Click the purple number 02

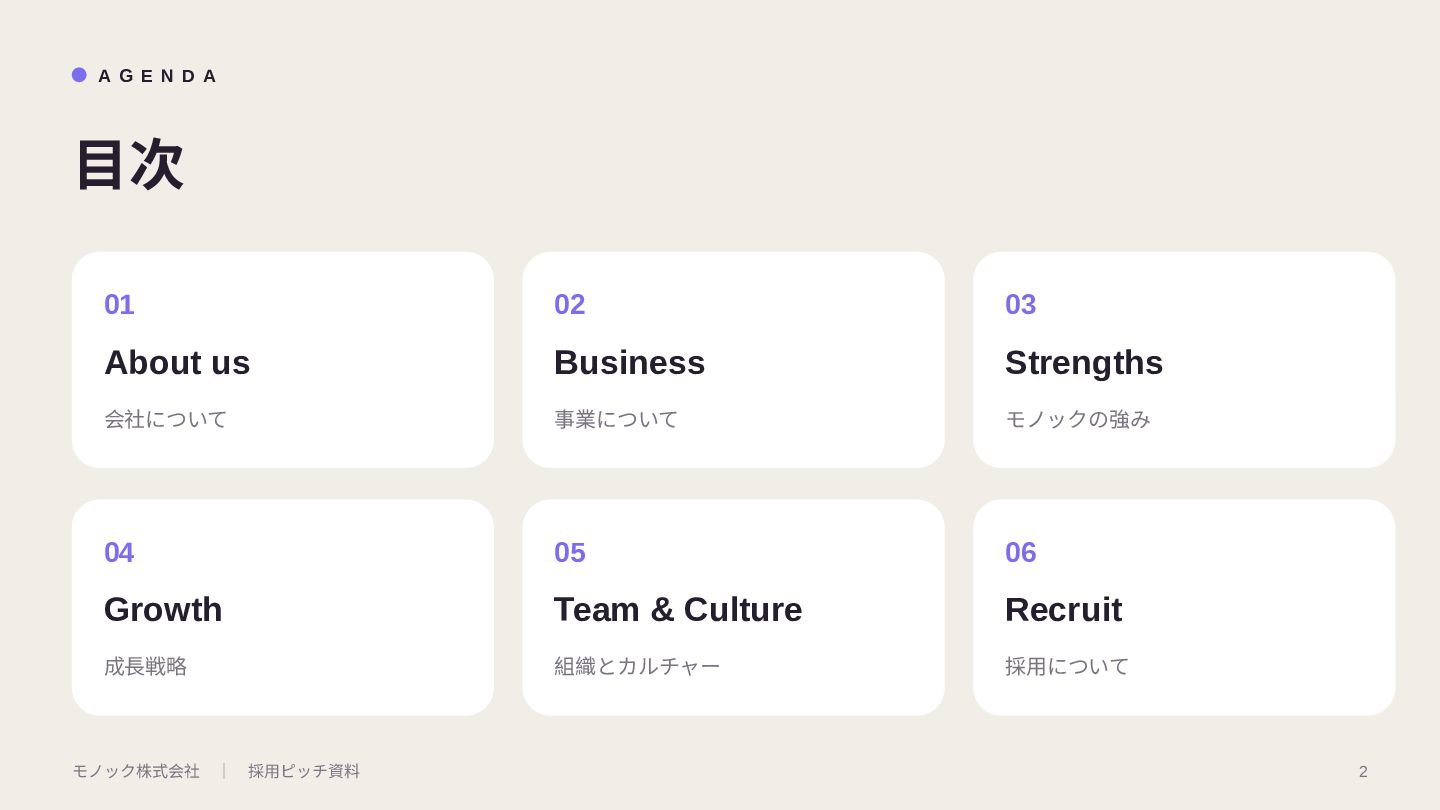pyautogui.click(x=570, y=304)
